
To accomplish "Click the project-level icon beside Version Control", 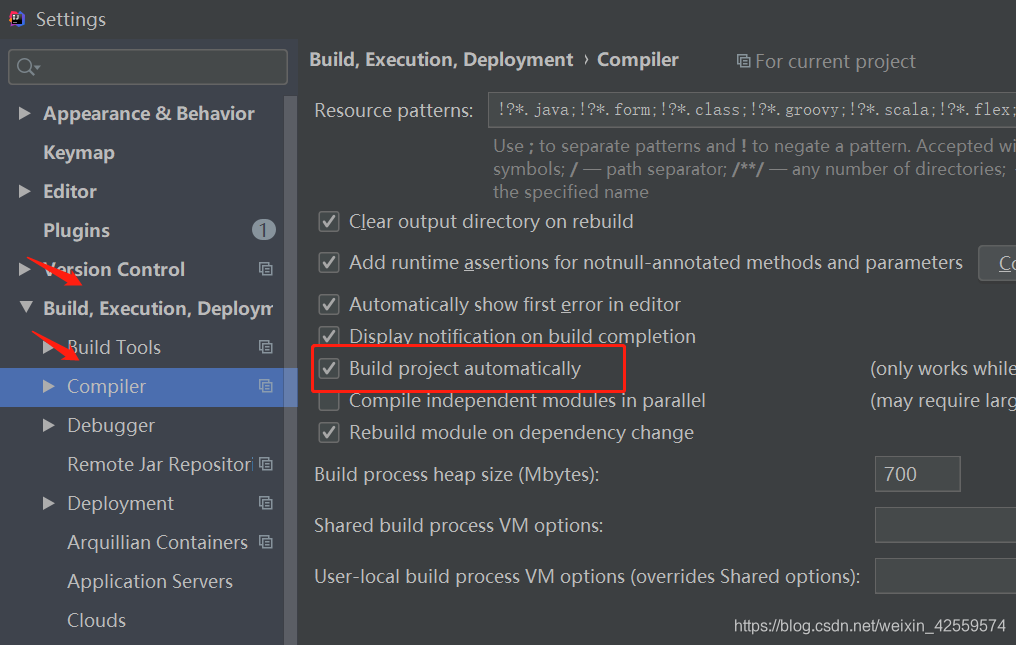I will click(x=265, y=269).
